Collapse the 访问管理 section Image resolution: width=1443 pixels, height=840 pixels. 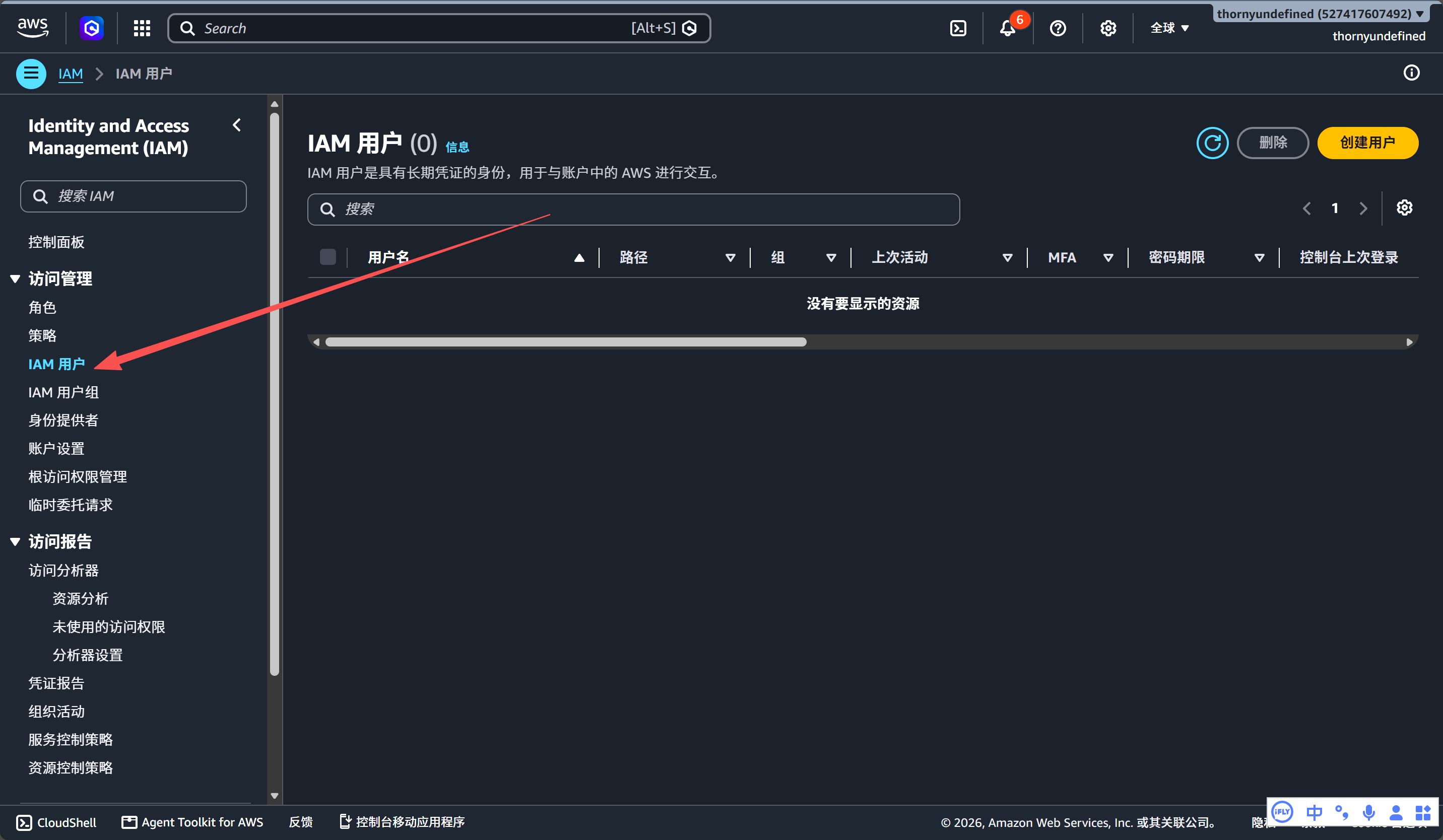(x=16, y=278)
